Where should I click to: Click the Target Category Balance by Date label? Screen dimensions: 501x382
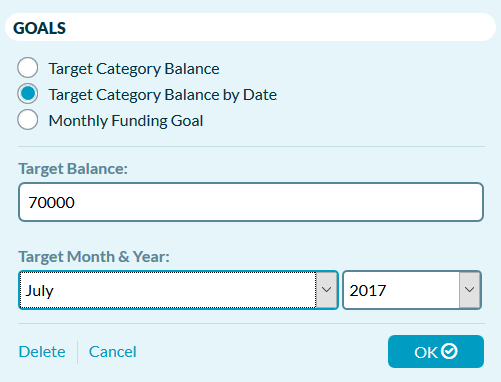coord(163,95)
